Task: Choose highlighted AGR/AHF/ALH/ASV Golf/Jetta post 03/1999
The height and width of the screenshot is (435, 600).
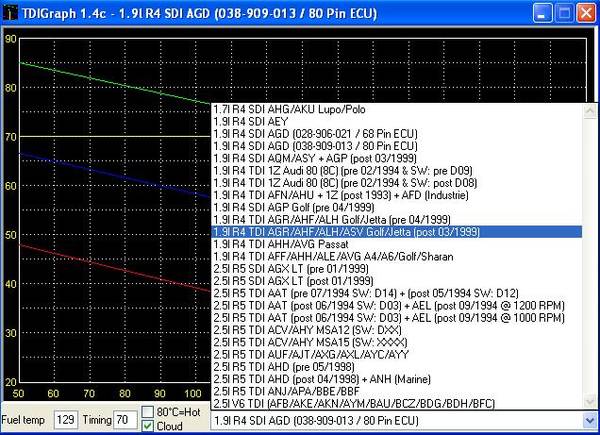Action: click(396, 232)
